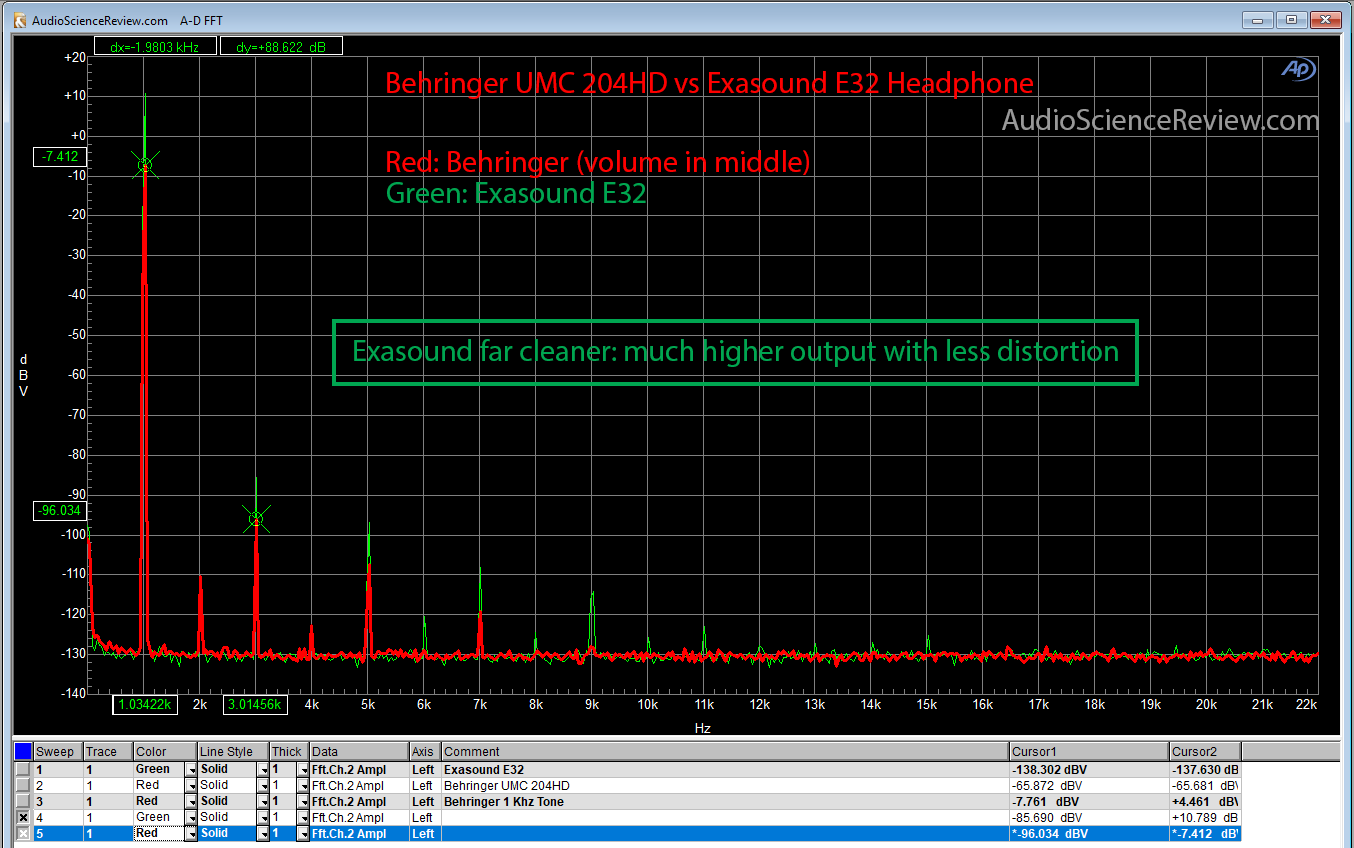Open the Color dropdown for sweep 2
This screenshot has width=1354, height=848.
coord(190,785)
